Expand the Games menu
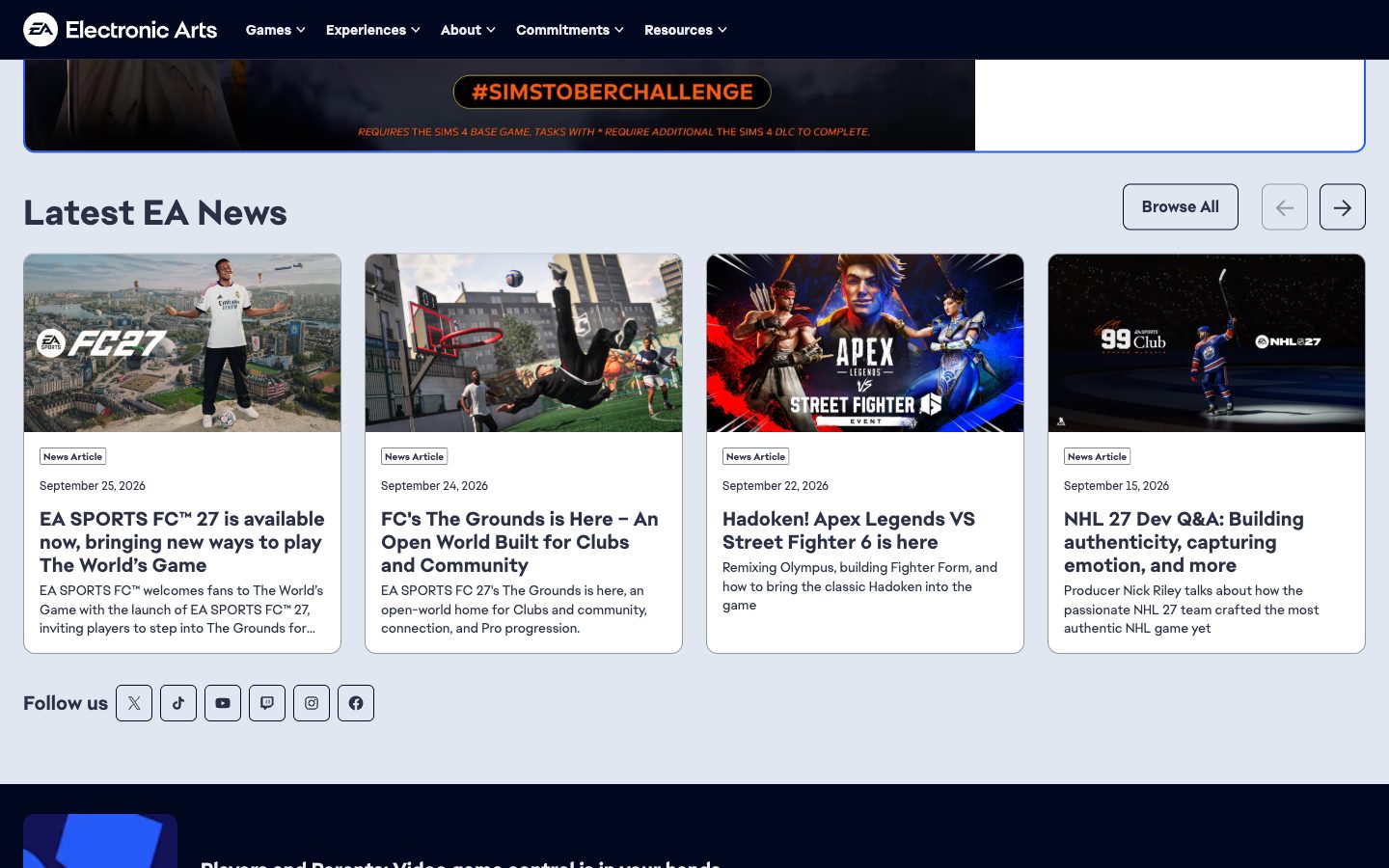Image resolution: width=1389 pixels, height=868 pixels. click(276, 30)
